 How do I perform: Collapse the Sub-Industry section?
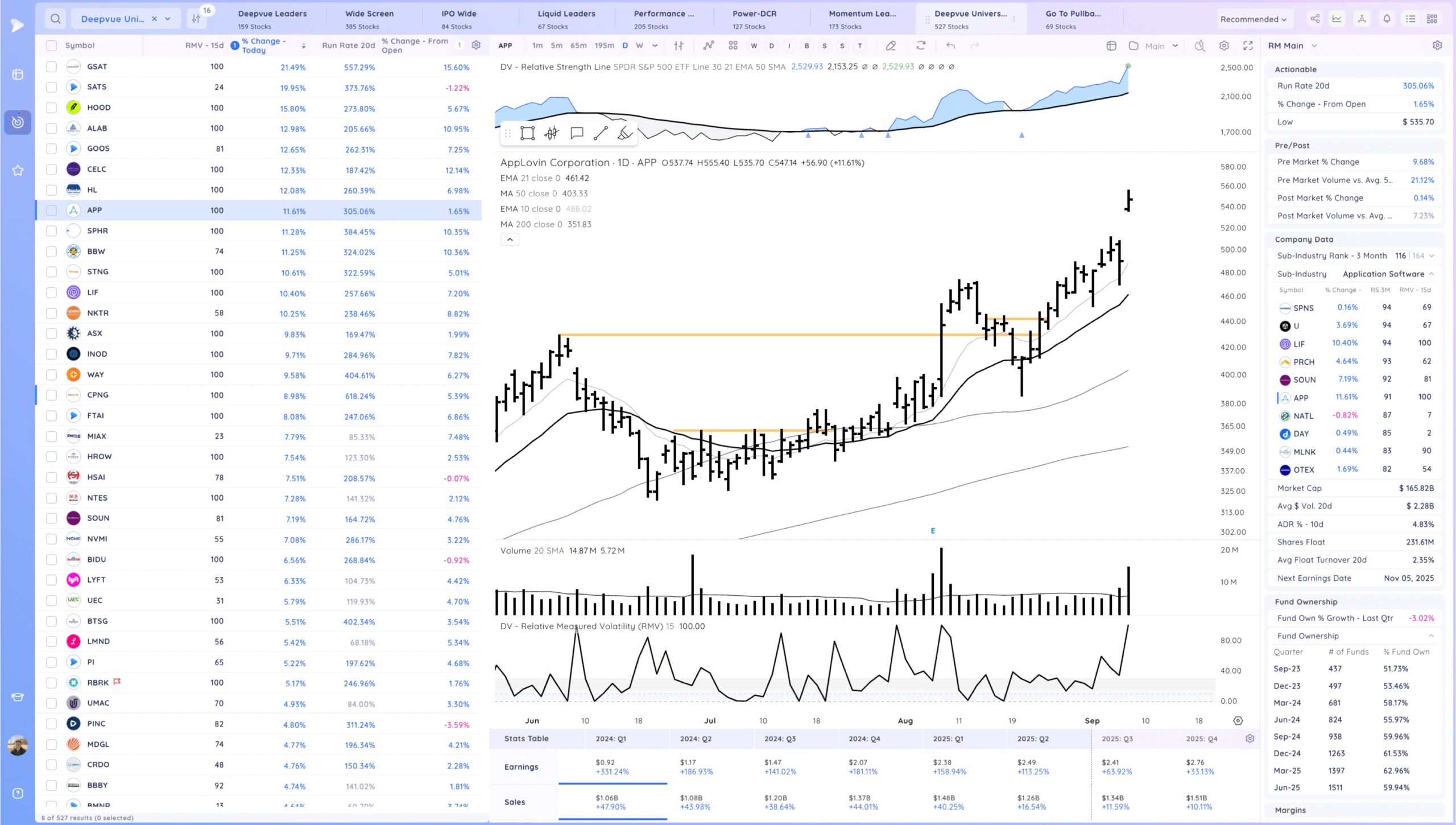tap(1431, 274)
